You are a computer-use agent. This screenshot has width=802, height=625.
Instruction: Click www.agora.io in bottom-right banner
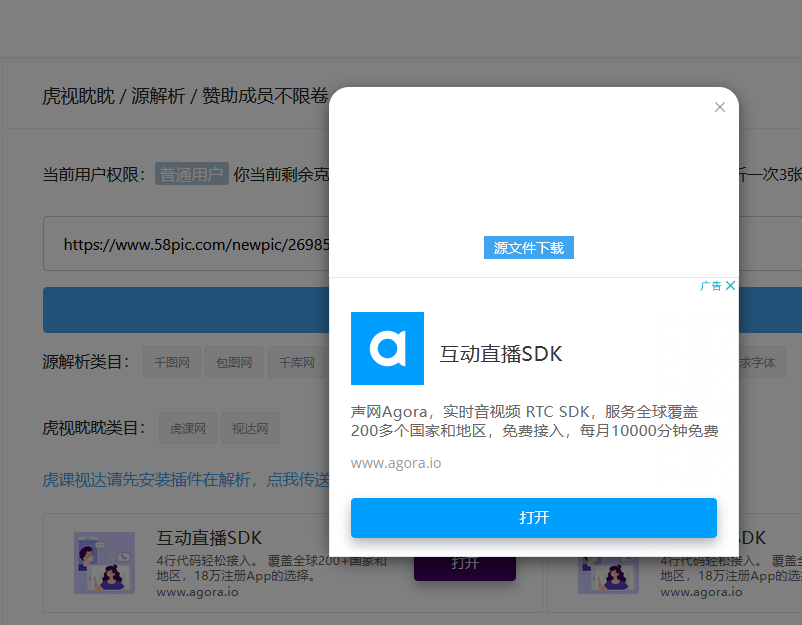point(701,592)
